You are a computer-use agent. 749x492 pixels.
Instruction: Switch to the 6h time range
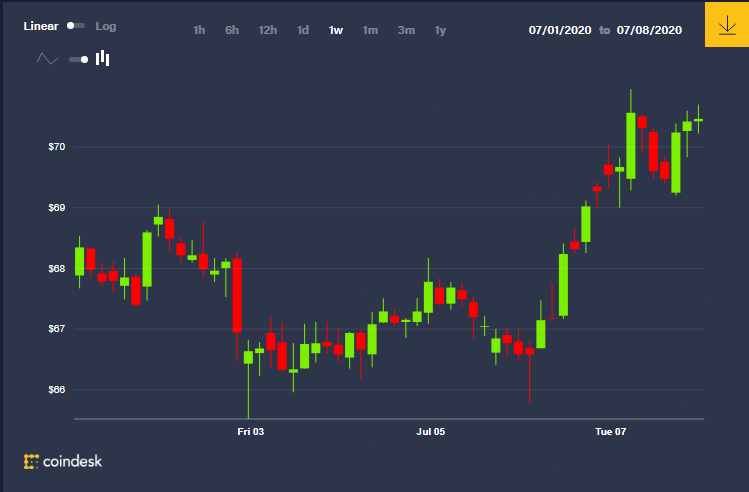(x=232, y=30)
